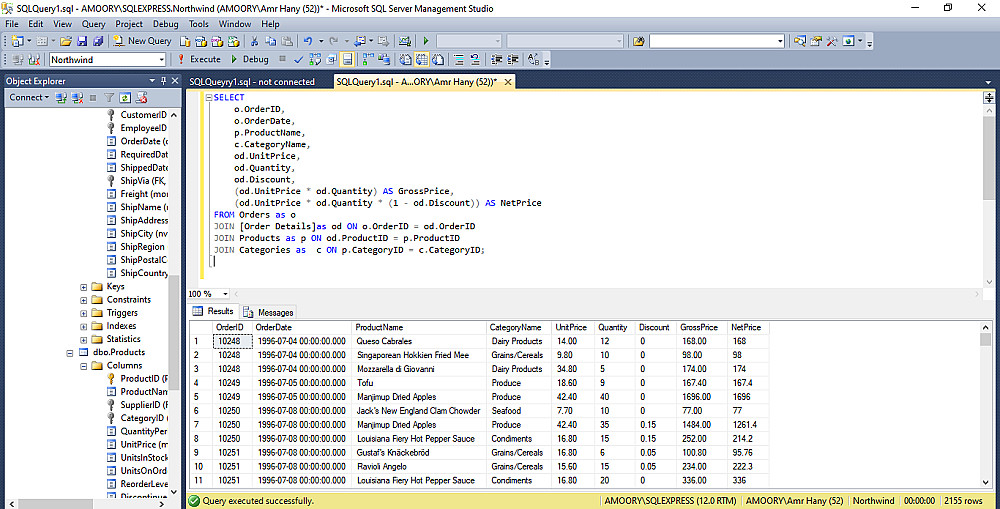The width and height of the screenshot is (1000, 509).
Task: Click the Cut scissors icon
Action: tap(255, 41)
